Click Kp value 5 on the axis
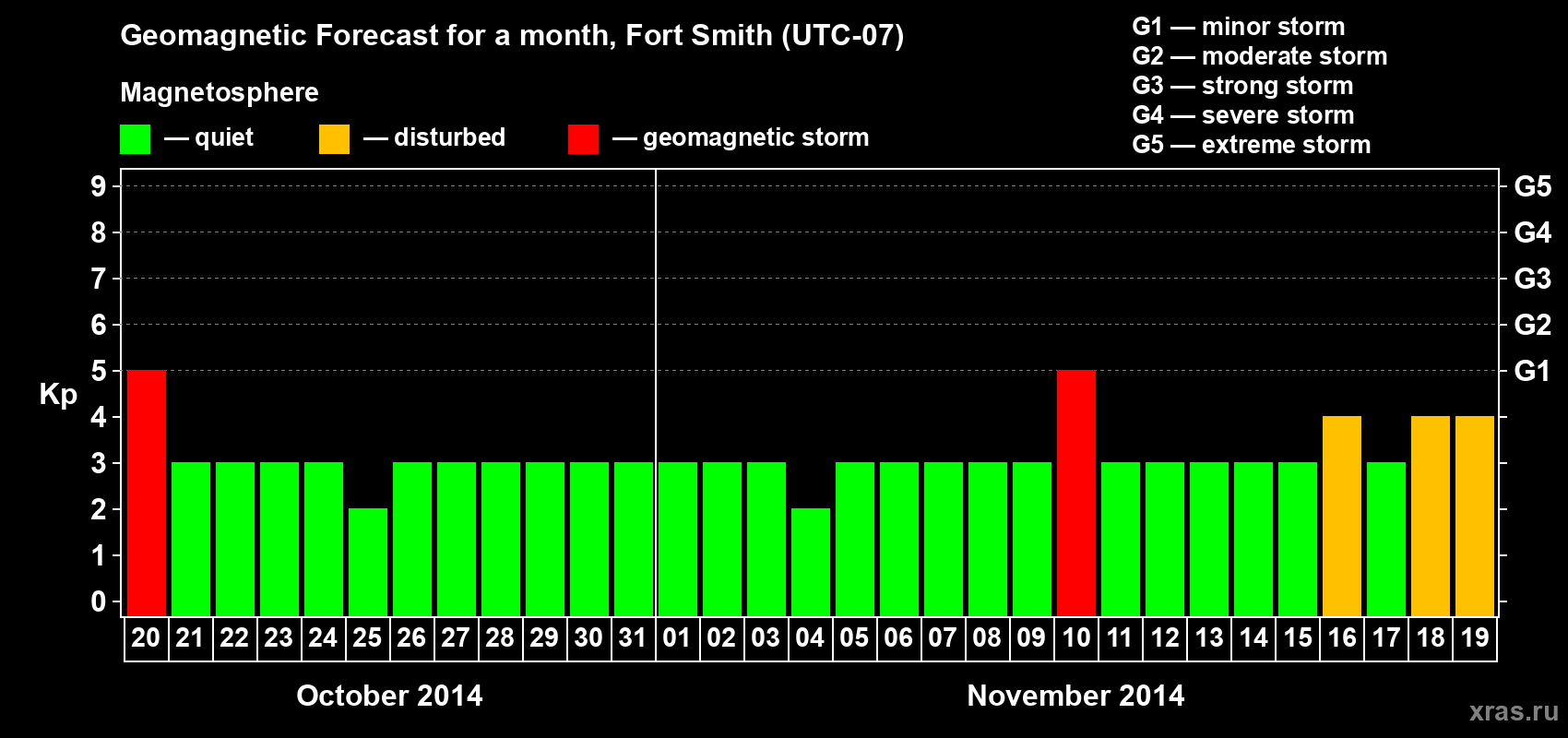This screenshot has height=738, width=1568. (99, 371)
